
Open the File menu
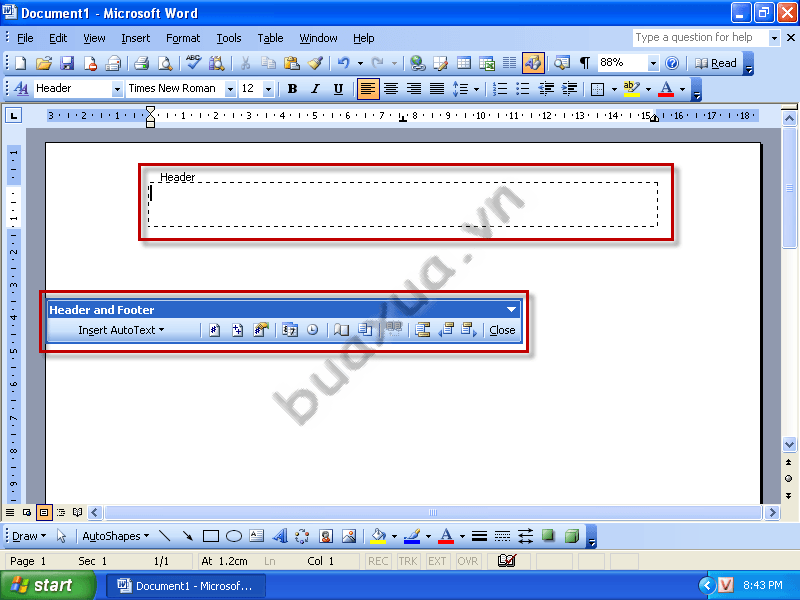coord(25,38)
